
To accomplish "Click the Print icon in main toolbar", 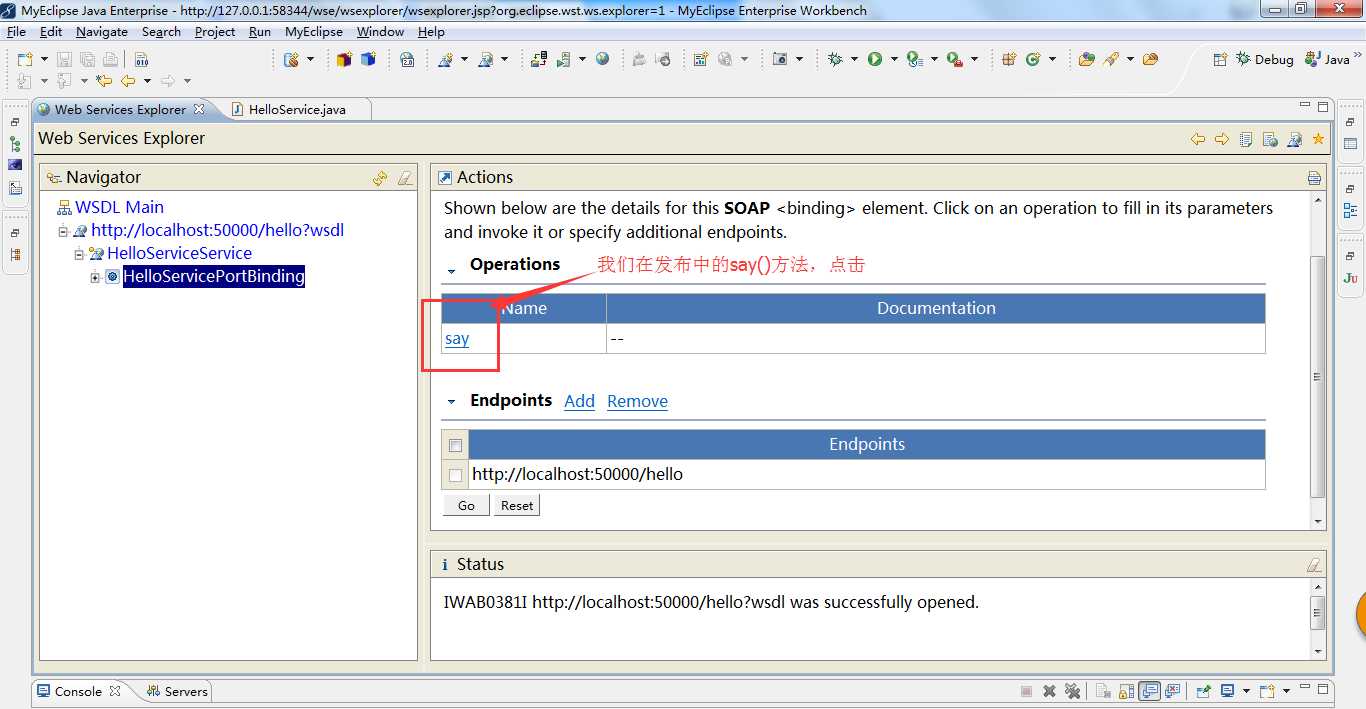I will (111, 60).
